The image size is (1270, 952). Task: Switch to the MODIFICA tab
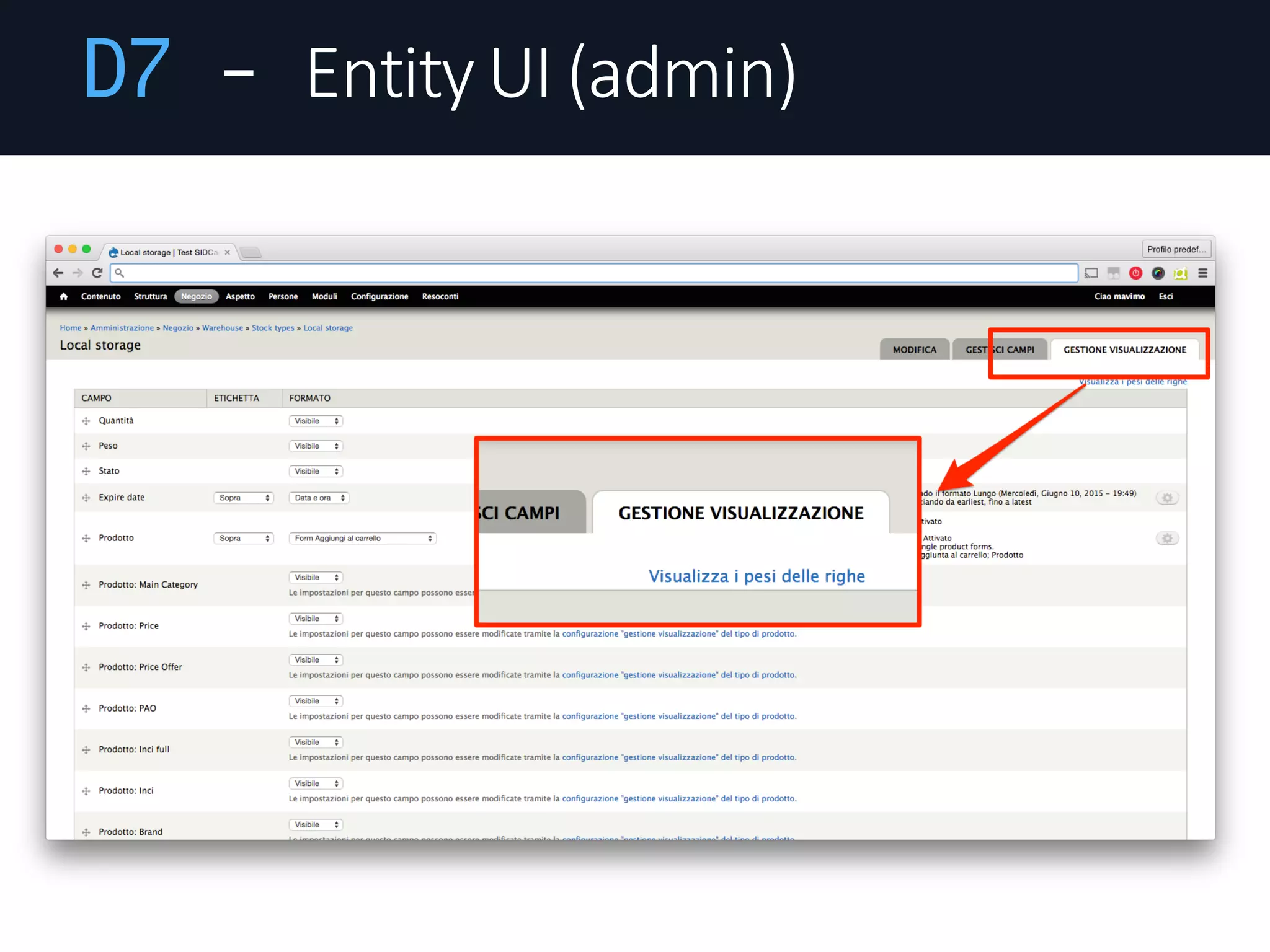(x=915, y=350)
